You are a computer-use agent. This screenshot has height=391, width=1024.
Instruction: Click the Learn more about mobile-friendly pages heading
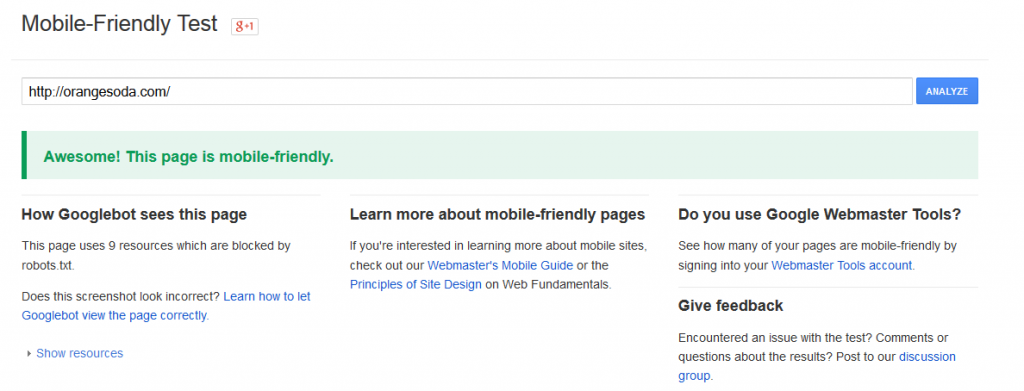pos(498,215)
